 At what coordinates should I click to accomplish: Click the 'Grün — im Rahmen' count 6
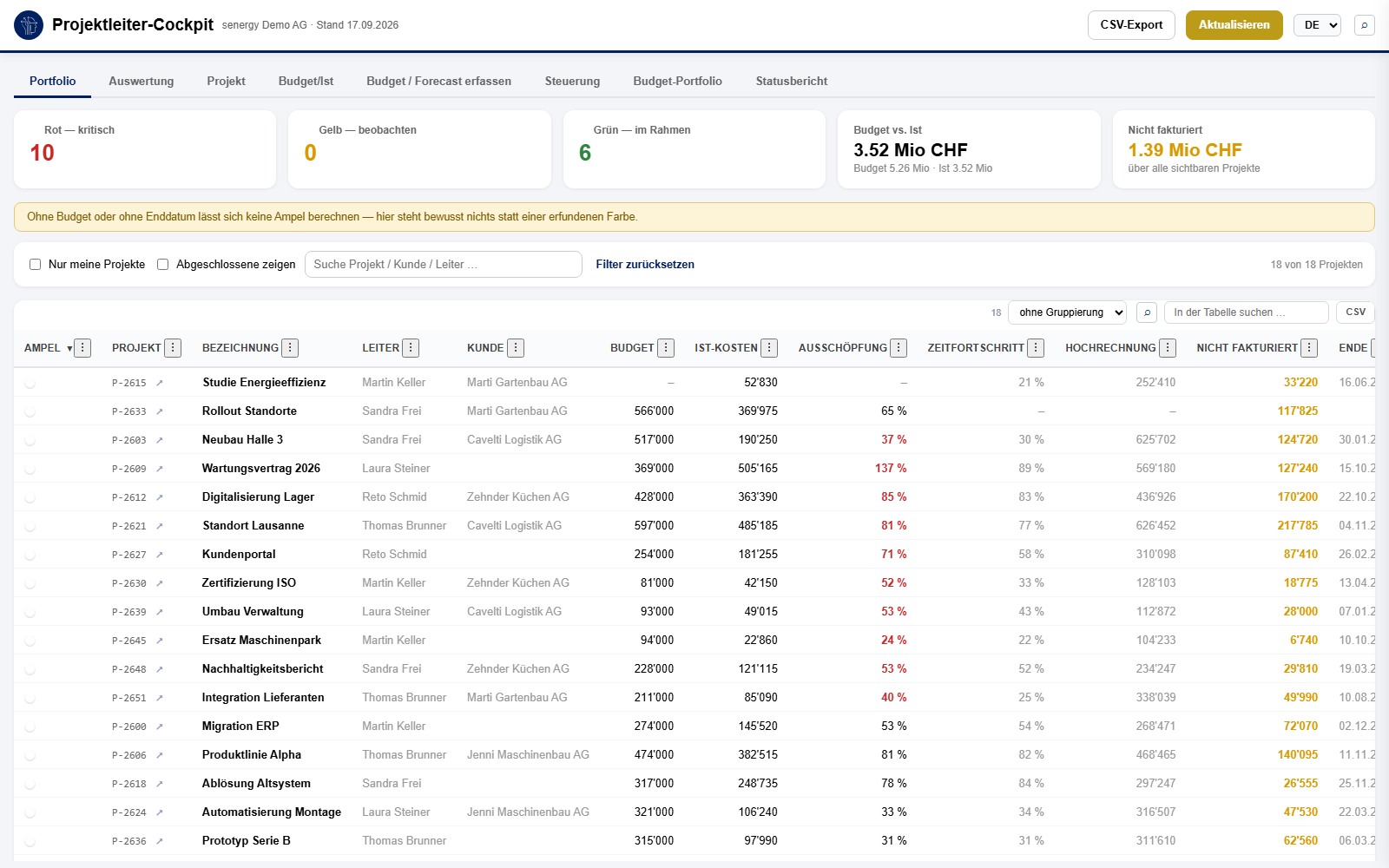click(x=585, y=153)
